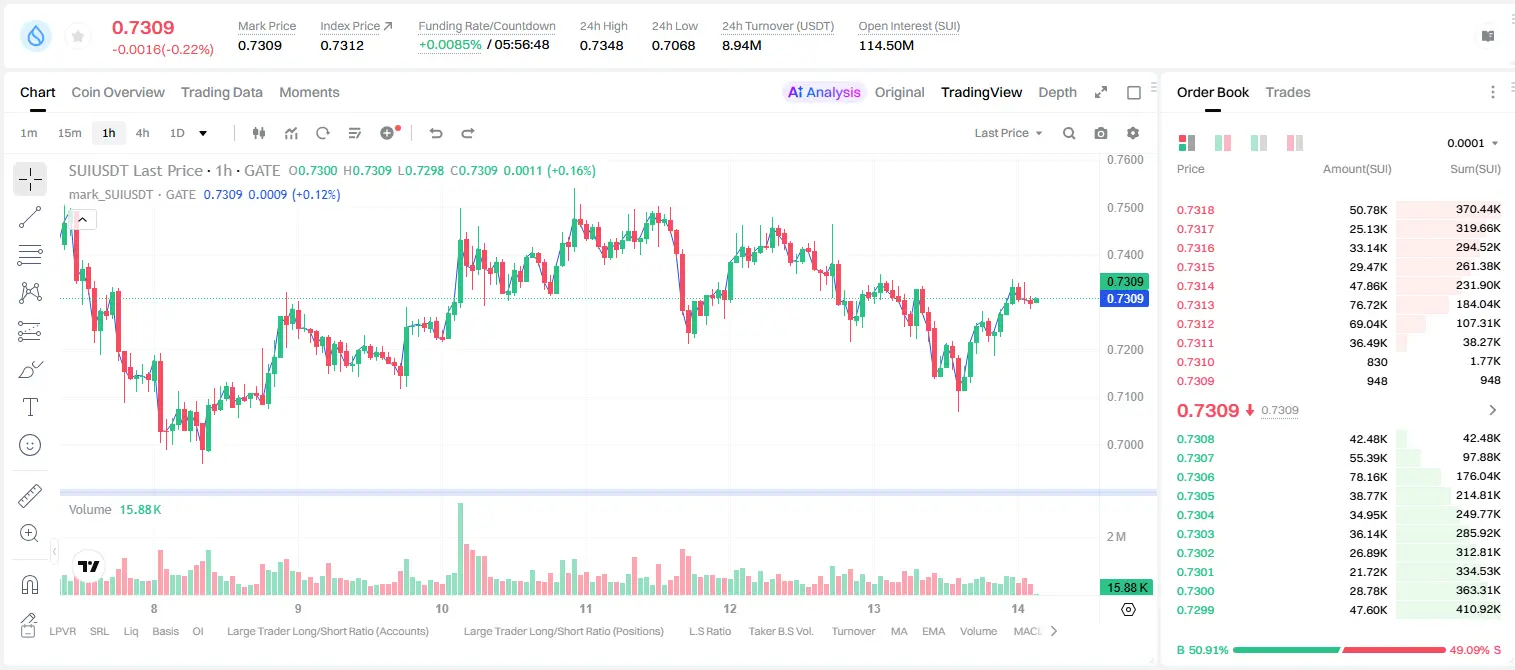1515x670 pixels.
Task: Select the trend line drawing tool
Action: pos(30,217)
